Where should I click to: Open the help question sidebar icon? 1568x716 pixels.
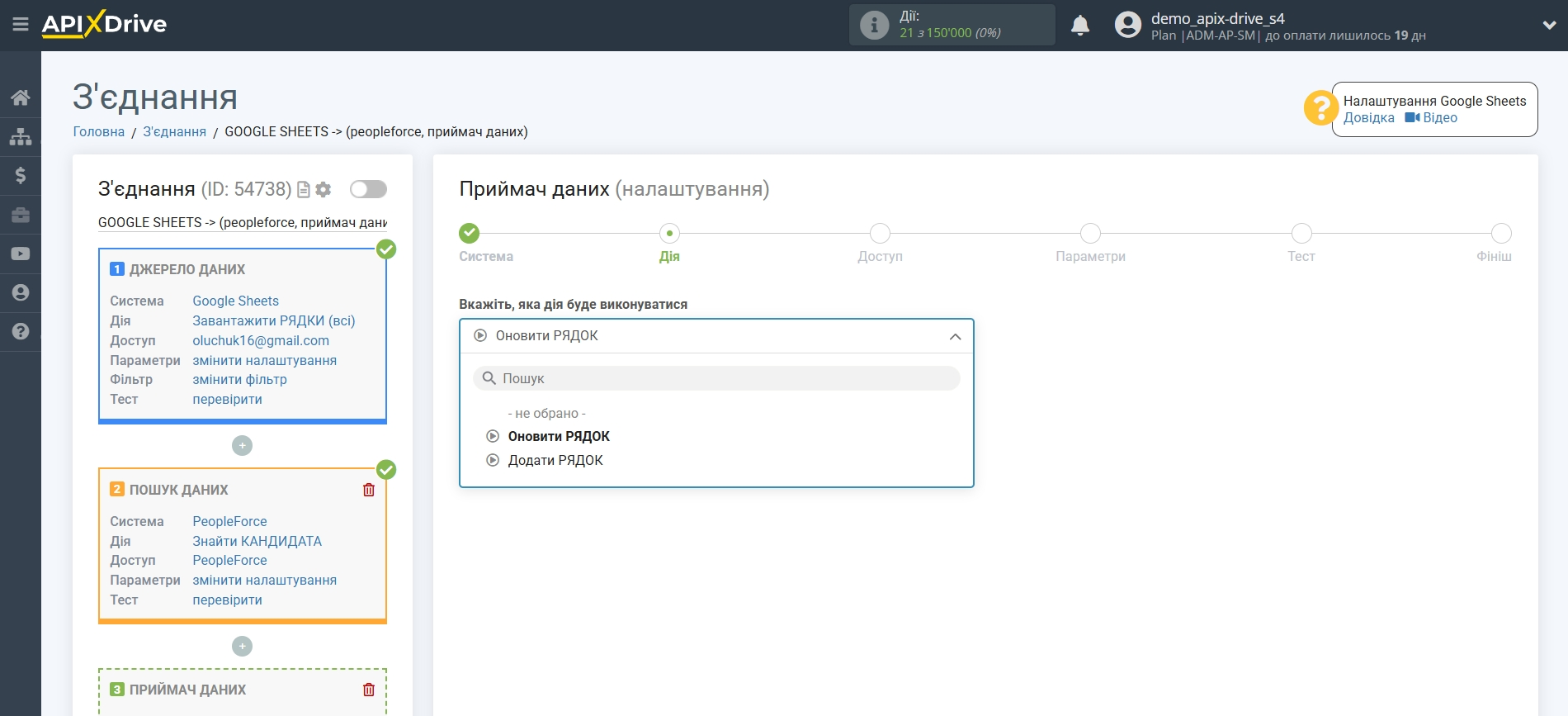click(21, 331)
